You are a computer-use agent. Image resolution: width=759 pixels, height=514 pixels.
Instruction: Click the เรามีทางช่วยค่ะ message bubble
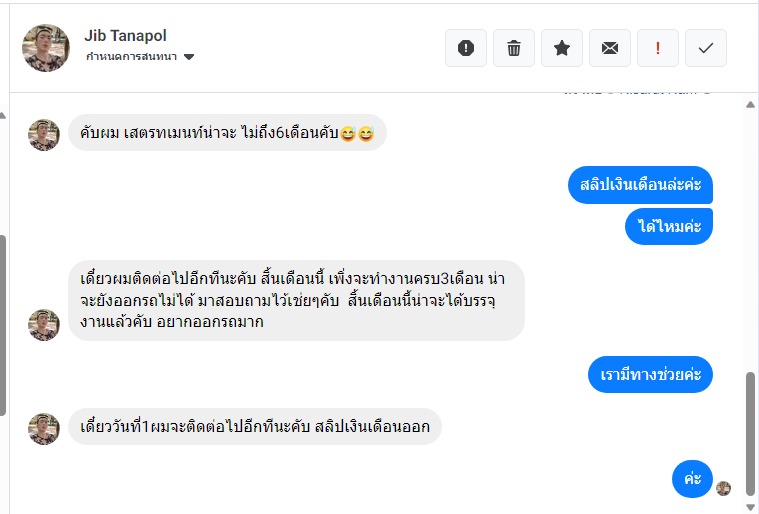pos(650,375)
